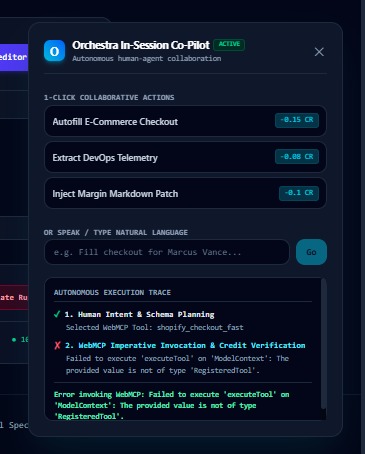The width and height of the screenshot is (365, 454).
Task: Click 'Selected WebMCP Tool: shopify_checkout_fast' line
Action: (x=155, y=327)
